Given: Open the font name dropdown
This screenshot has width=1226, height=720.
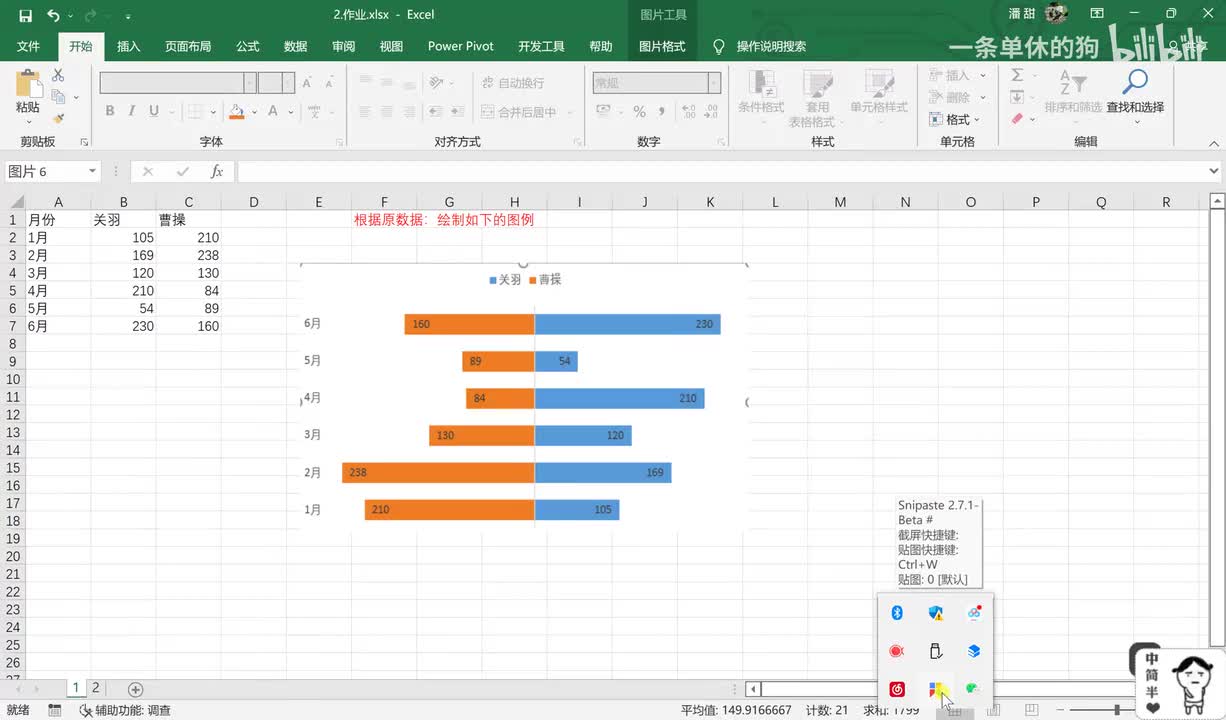Looking at the screenshot, I should coord(250,83).
